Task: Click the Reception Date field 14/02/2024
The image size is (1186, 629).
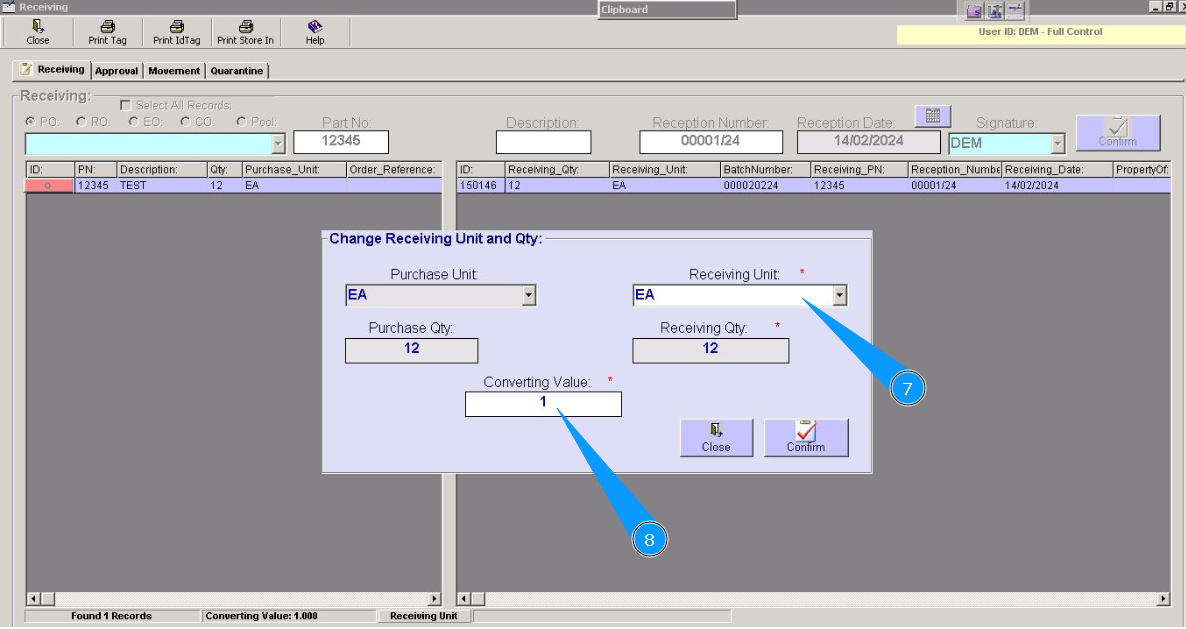Action: coord(869,141)
